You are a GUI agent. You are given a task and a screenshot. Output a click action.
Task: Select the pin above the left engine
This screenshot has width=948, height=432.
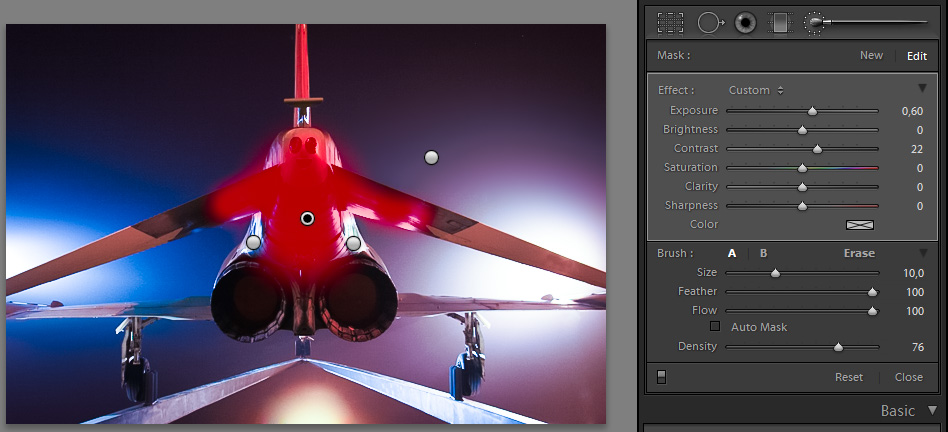tap(253, 242)
